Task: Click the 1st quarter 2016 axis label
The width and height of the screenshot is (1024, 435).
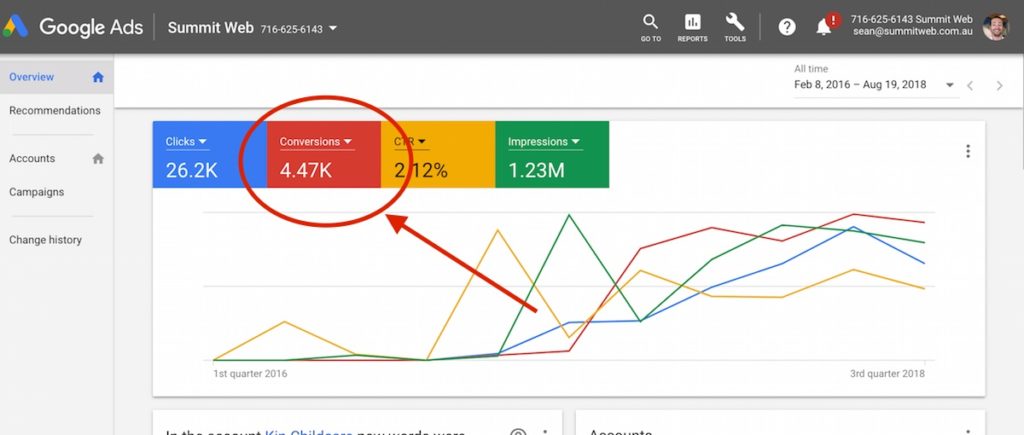Action: tap(250, 374)
